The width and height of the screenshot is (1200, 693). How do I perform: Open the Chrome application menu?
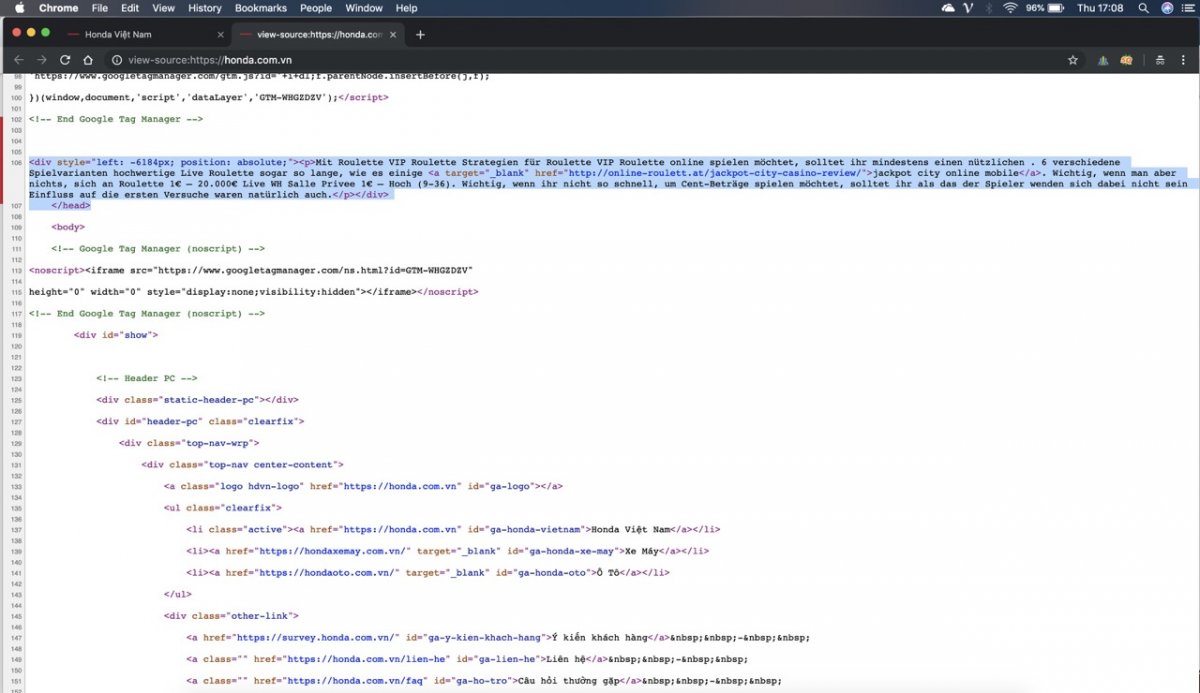pyautogui.click(x=58, y=8)
